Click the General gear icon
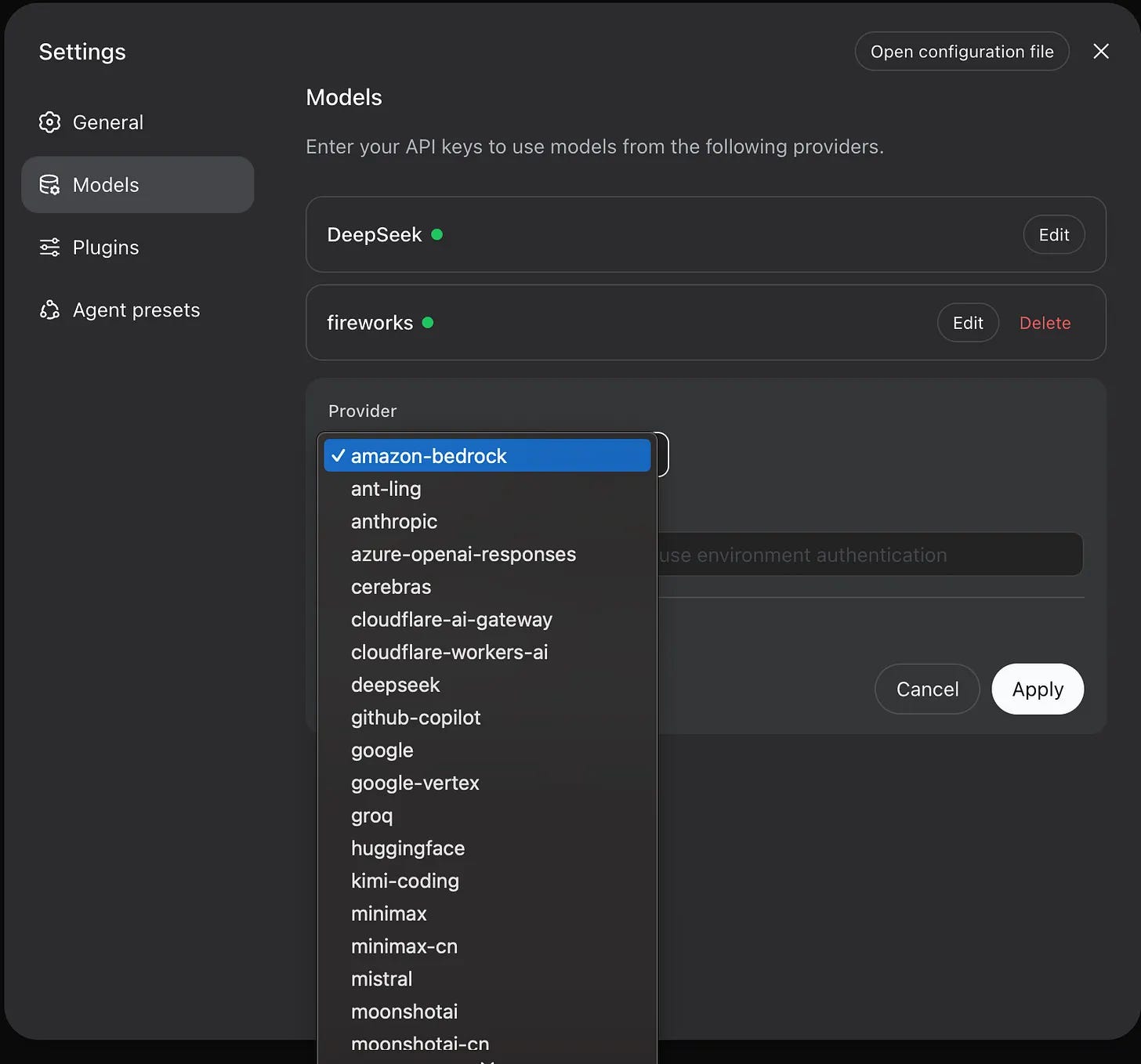 (x=49, y=122)
